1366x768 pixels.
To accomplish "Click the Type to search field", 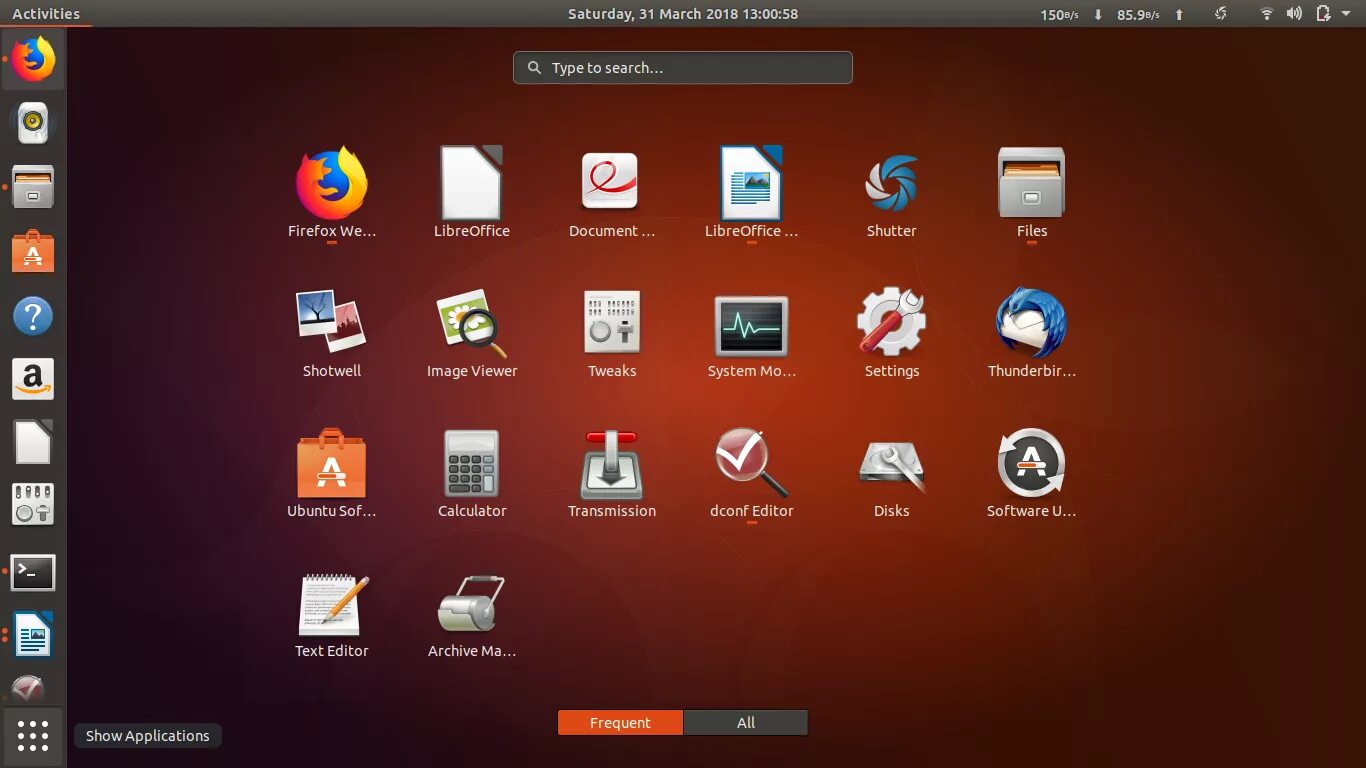I will coord(683,67).
